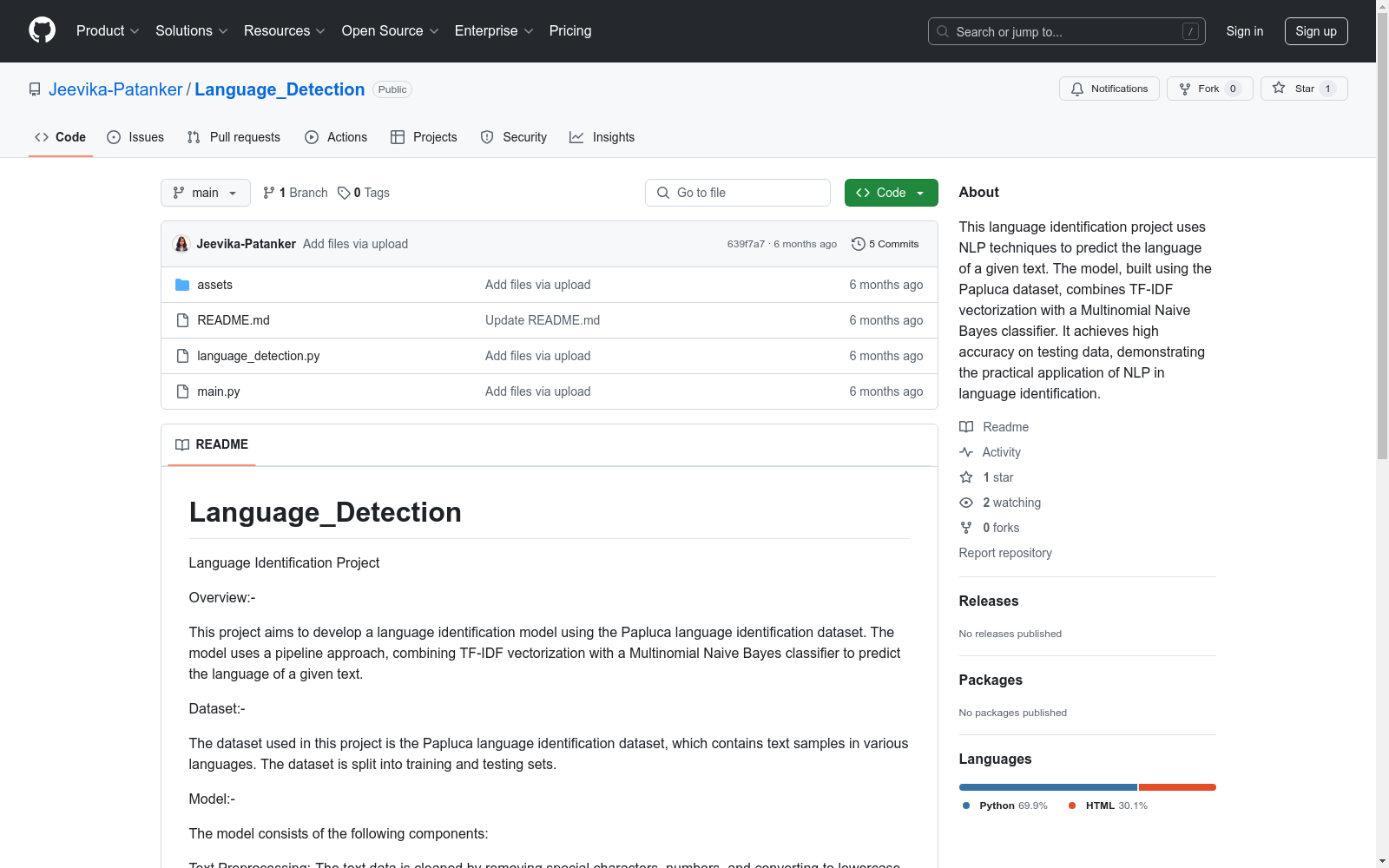Open the Insights tab
The width and height of the screenshot is (1389, 868).
point(602,137)
